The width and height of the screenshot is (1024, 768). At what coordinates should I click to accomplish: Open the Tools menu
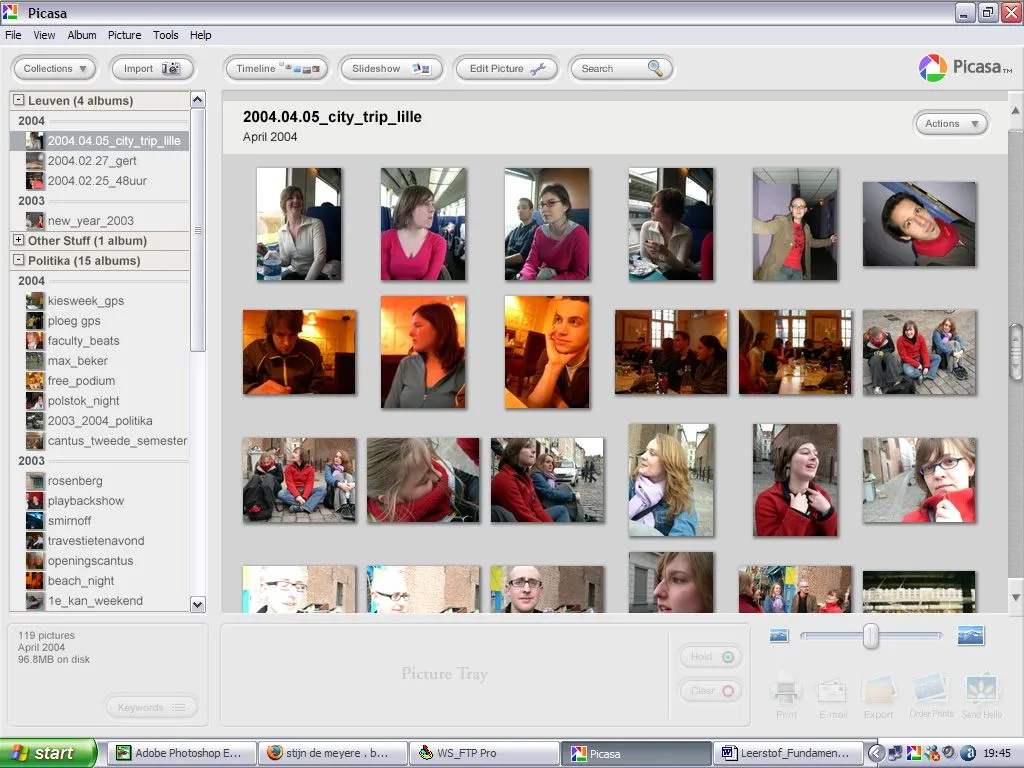(166, 35)
